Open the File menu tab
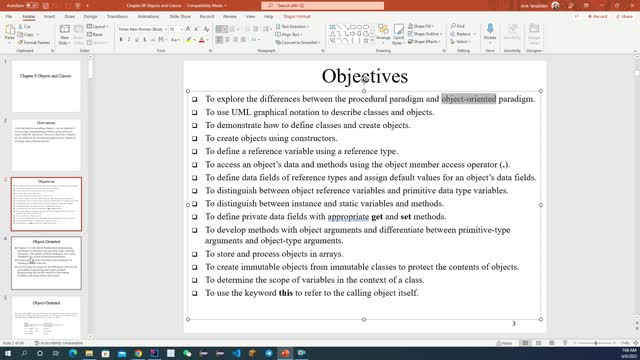640x360 pixels. (9, 17)
